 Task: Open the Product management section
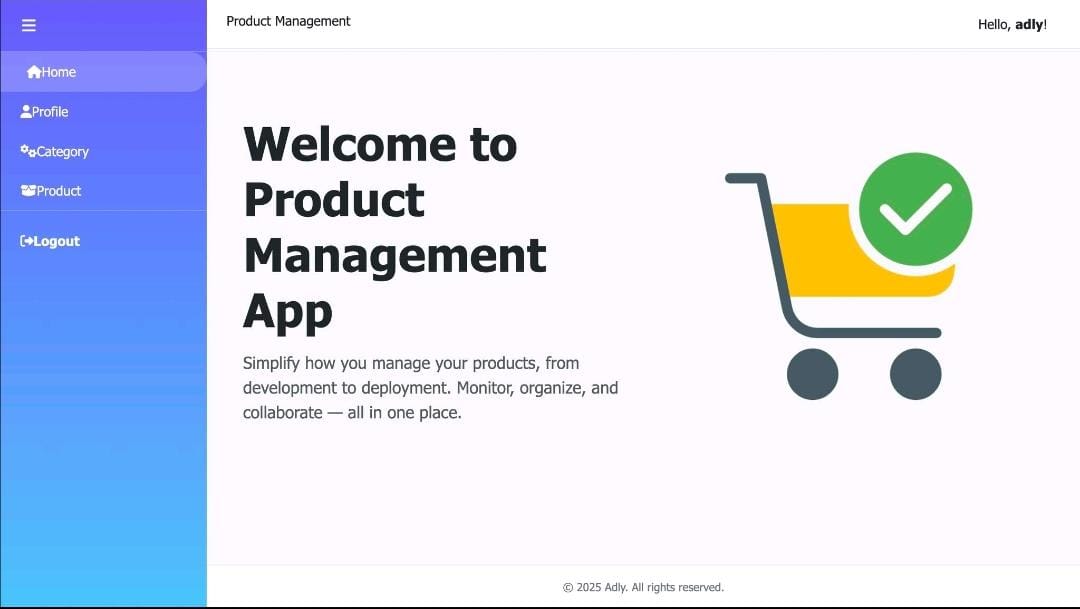pyautogui.click(x=59, y=190)
